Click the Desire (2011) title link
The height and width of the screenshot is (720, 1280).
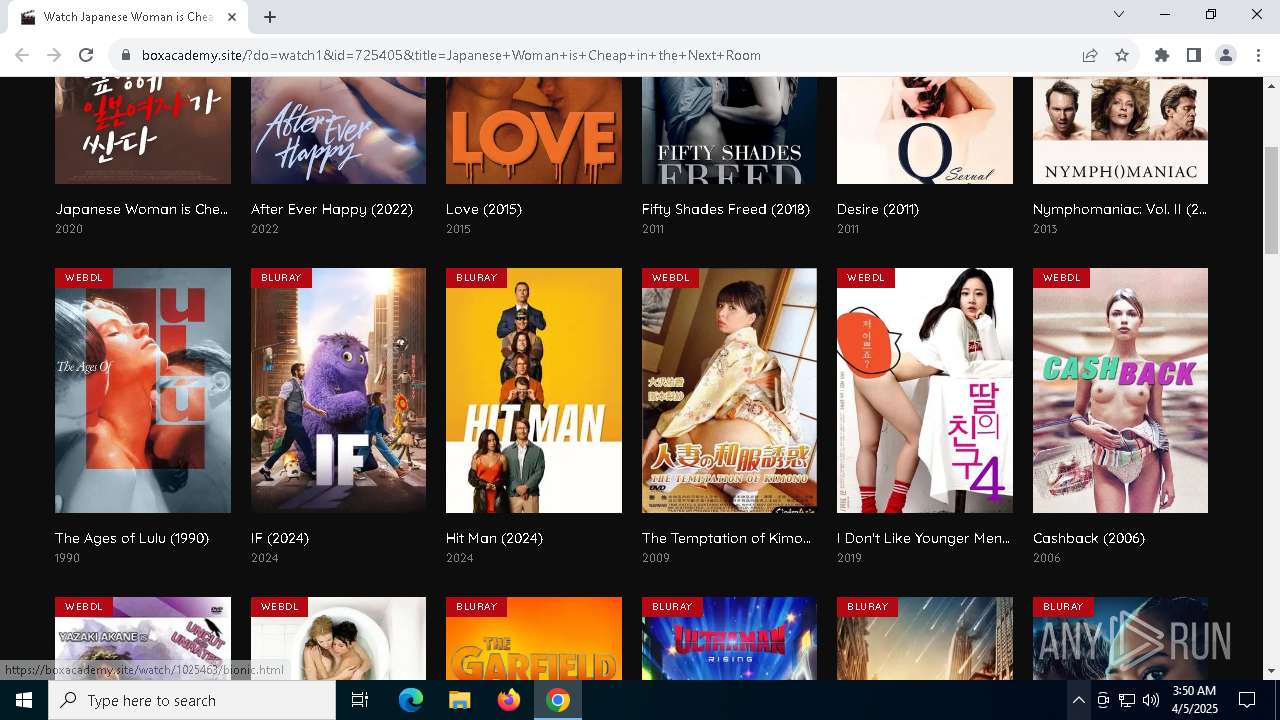tap(878, 209)
